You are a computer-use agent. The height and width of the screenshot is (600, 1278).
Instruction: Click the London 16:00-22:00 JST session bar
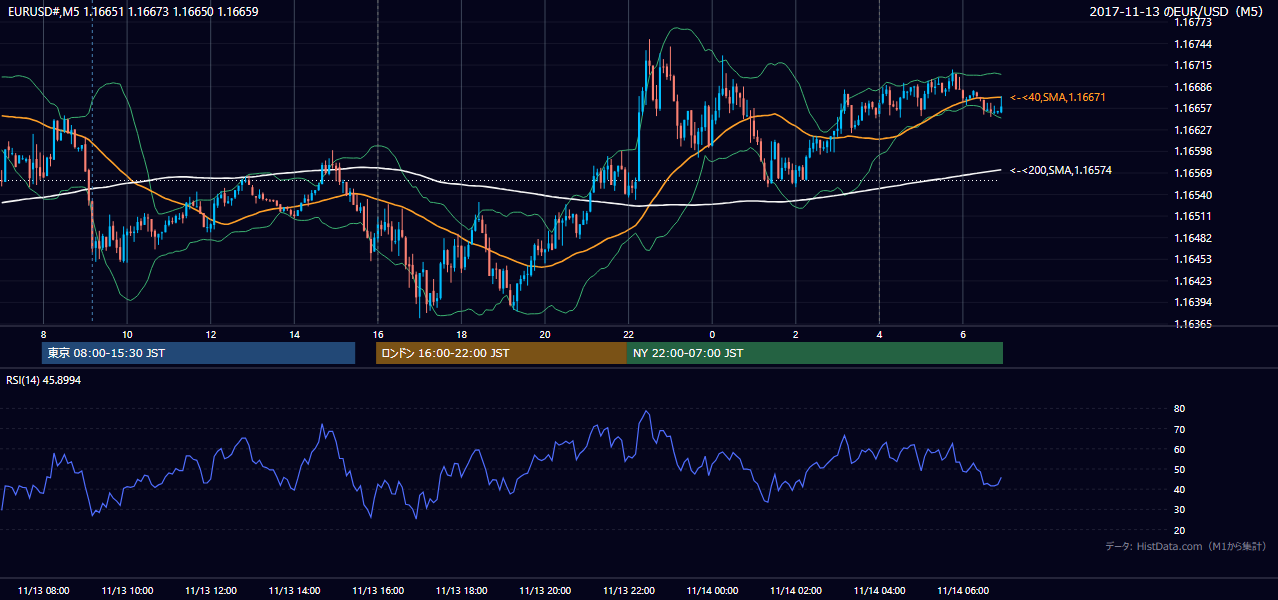click(x=501, y=353)
